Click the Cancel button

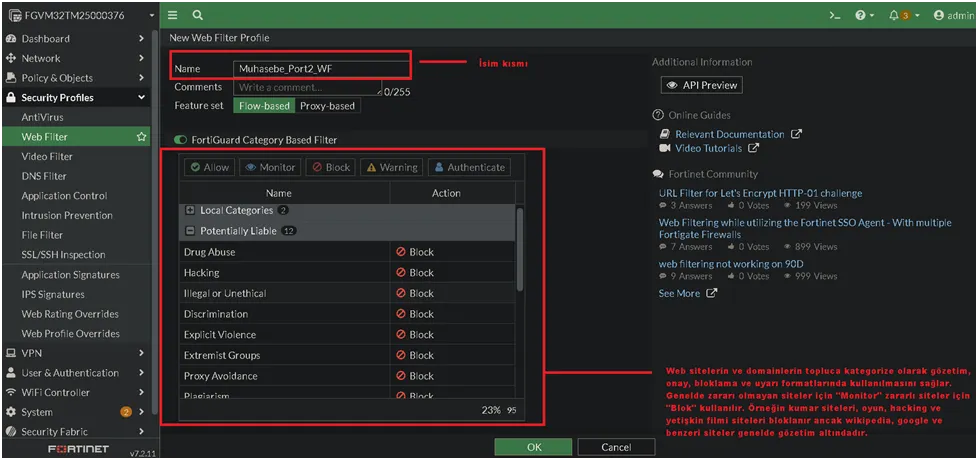click(616, 447)
